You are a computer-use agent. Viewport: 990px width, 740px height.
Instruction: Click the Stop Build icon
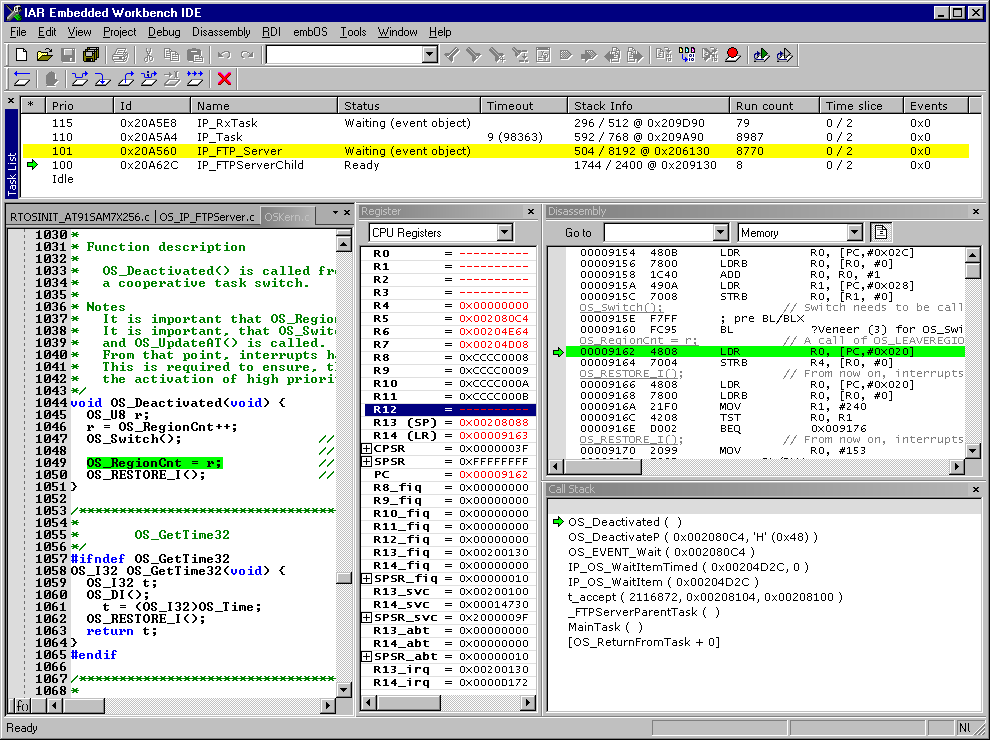pyautogui.click(x=710, y=56)
